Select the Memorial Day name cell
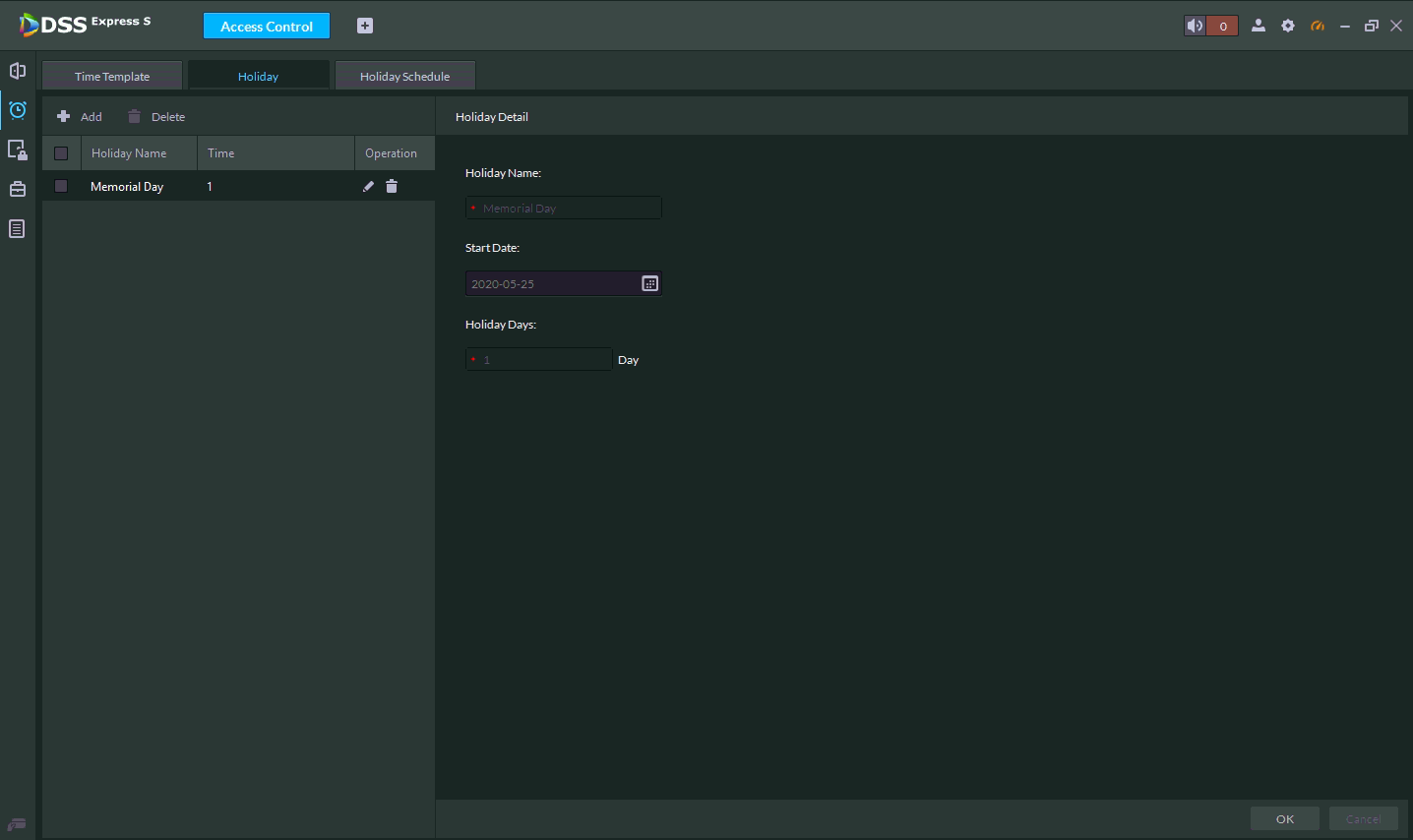The image size is (1413, 840). [127, 186]
